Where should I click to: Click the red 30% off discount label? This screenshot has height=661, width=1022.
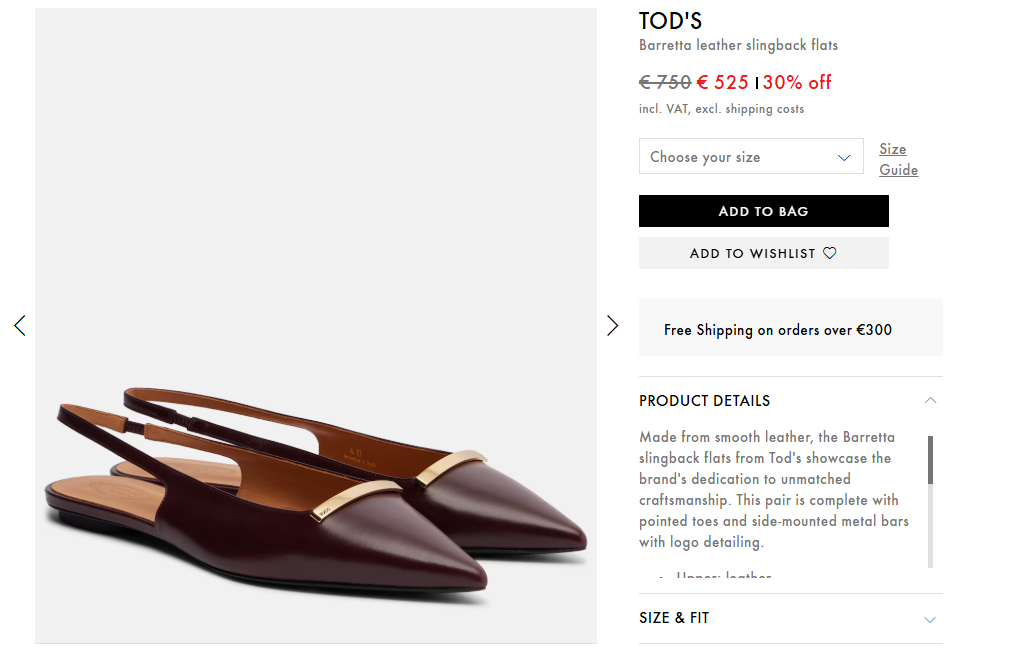coord(797,82)
